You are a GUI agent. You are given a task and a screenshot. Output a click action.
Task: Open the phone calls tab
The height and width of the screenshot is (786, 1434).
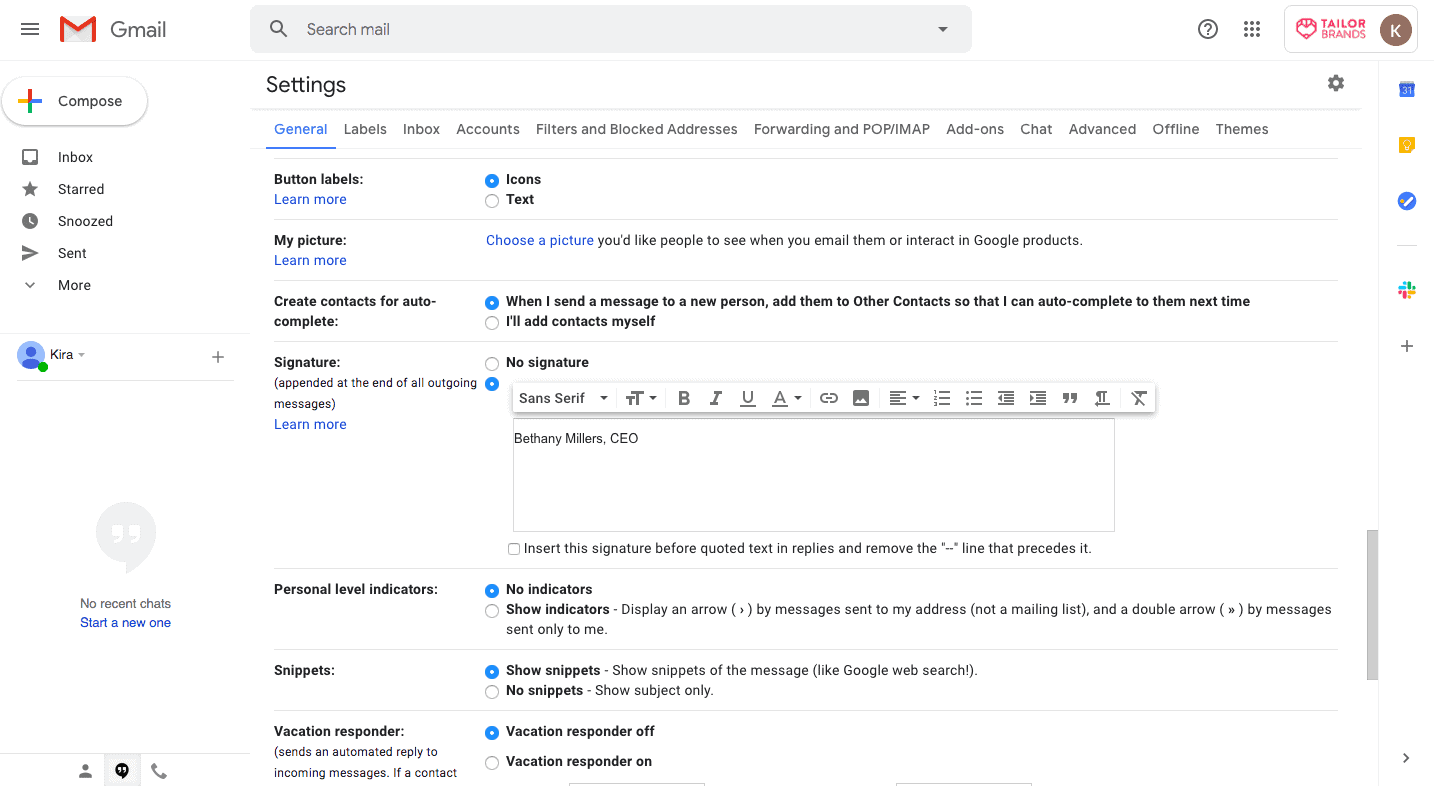coord(159,771)
